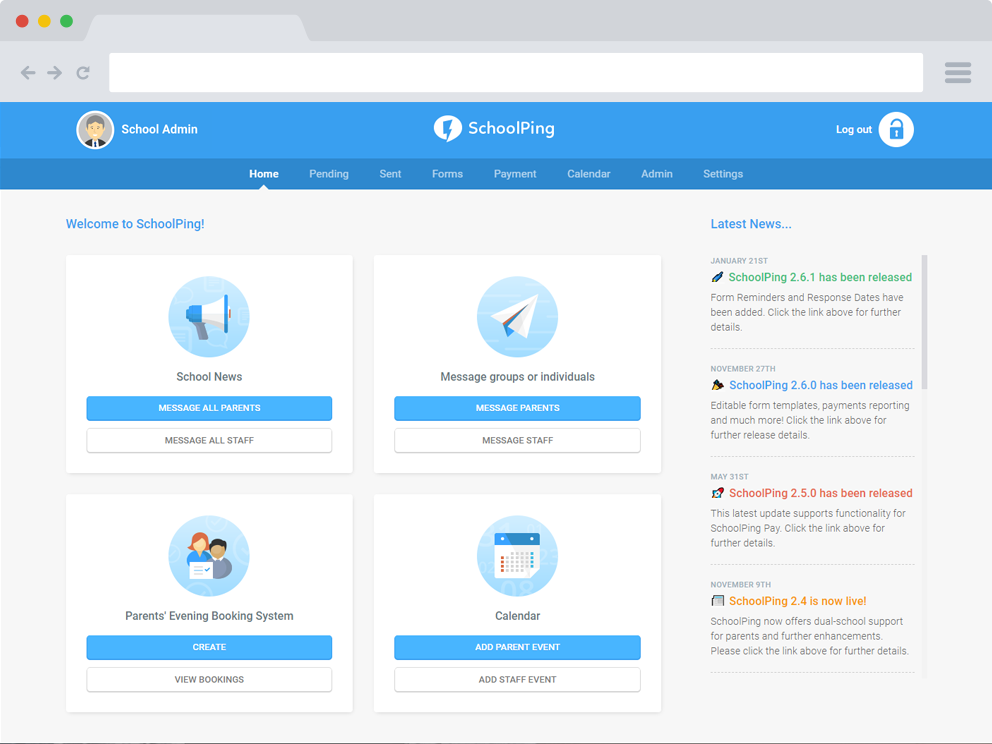The width and height of the screenshot is (992, 744).
Task: Click CREATE for Parents' Evening booking
Action: [x=209, y=647]
